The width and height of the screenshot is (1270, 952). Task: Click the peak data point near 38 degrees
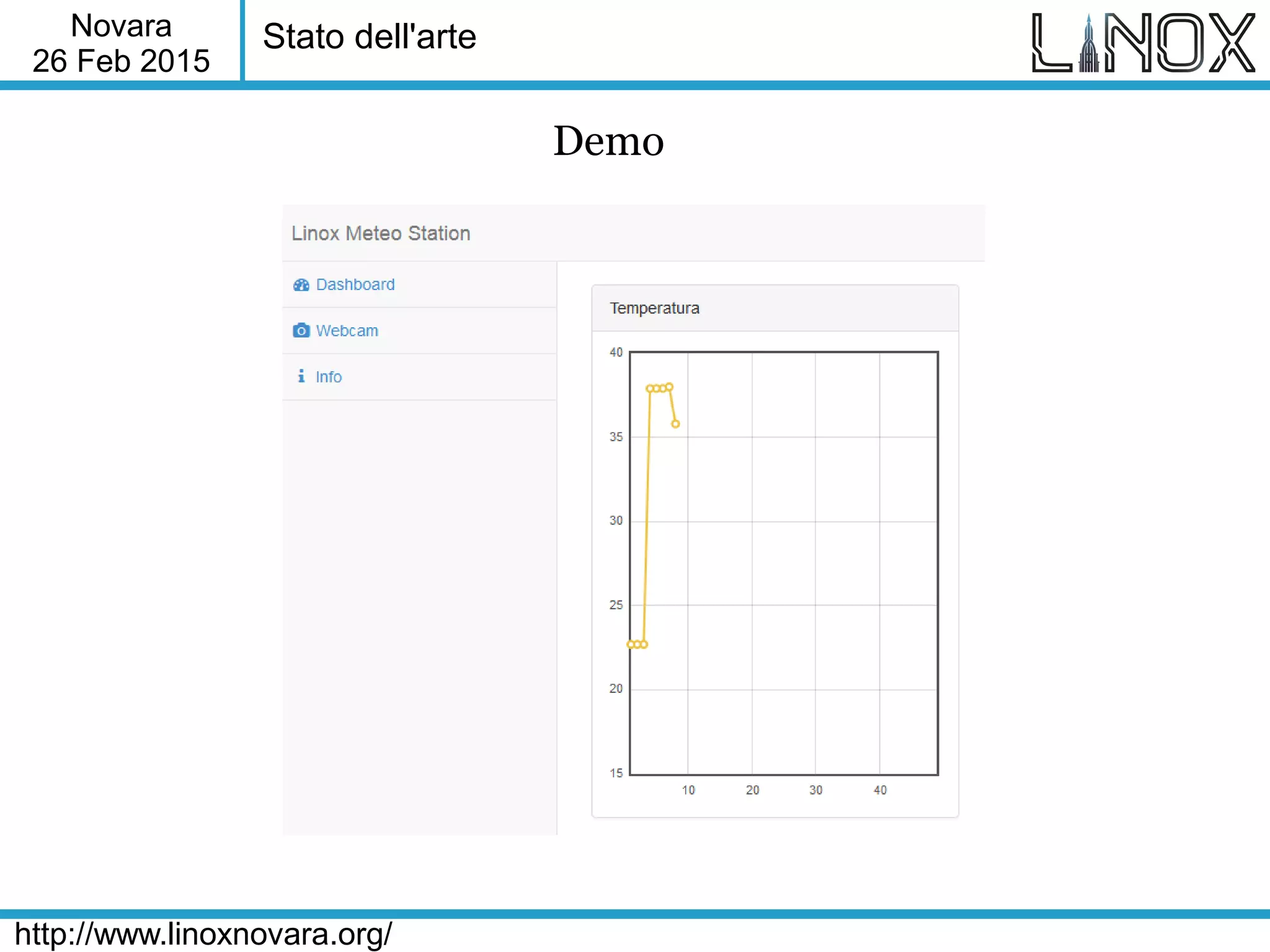pyautogui.click(x=669, y=387)
